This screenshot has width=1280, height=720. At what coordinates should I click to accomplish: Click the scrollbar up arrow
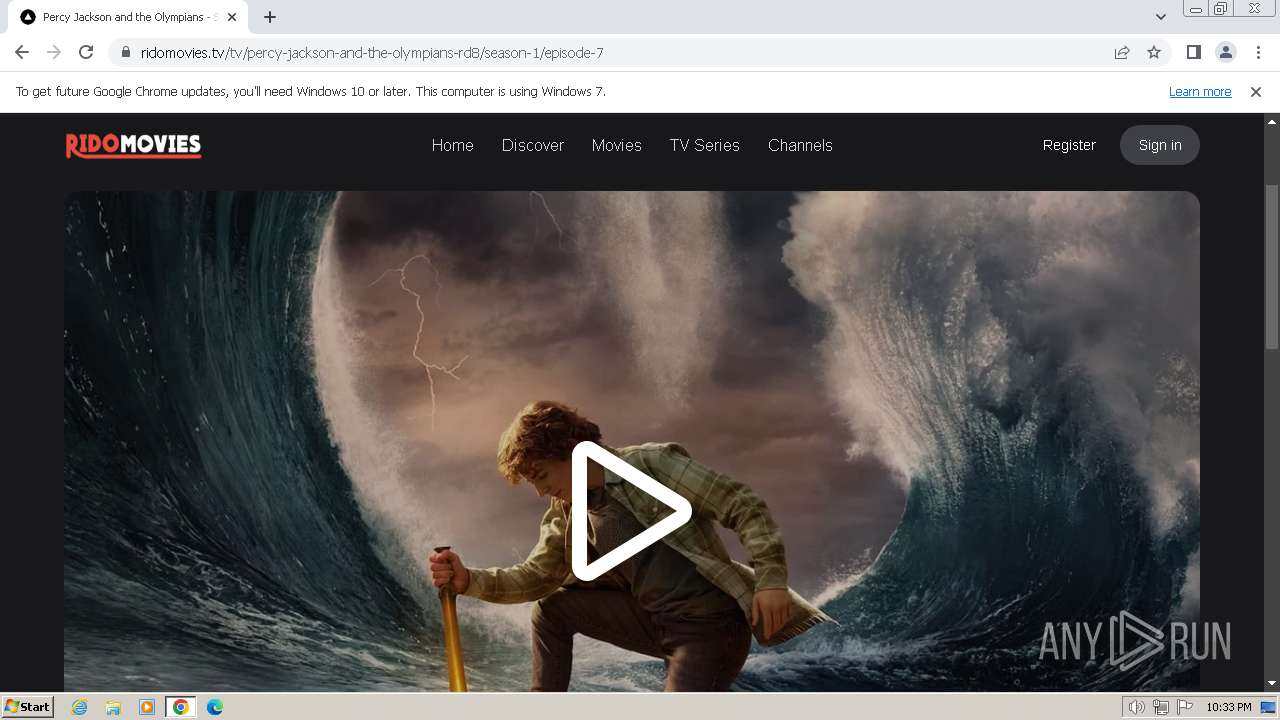click(1272, 121)
